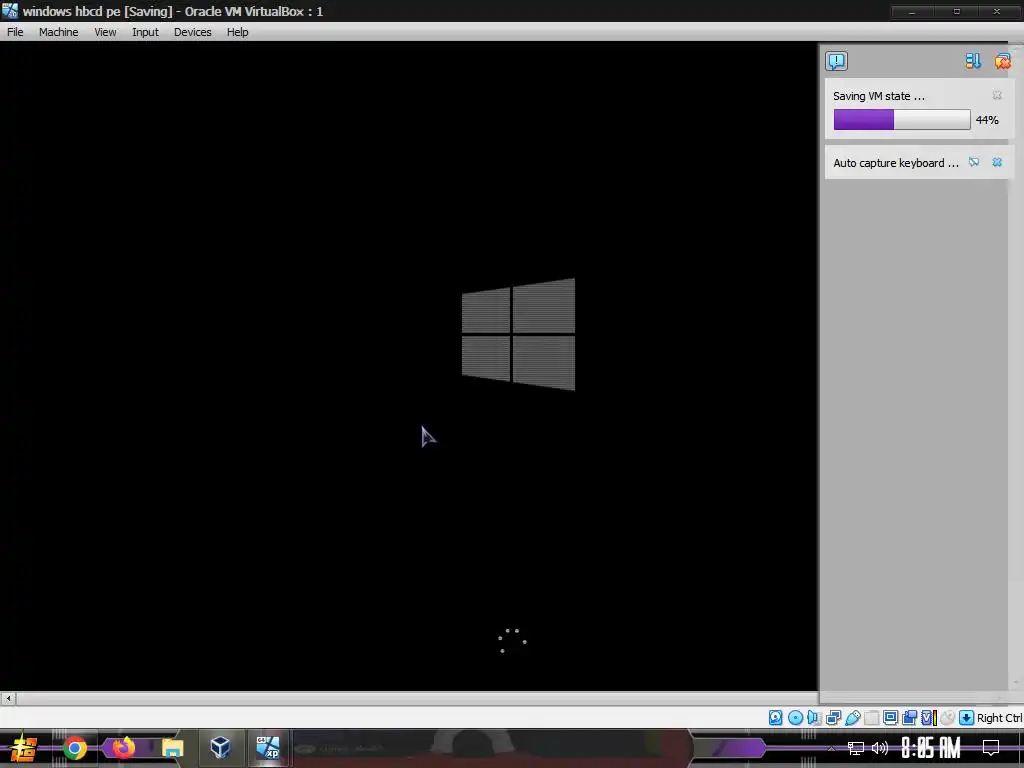Click the optical disk indicator
Image resolution: width=1024 pixels, height=768 pixels.
[x=795, y=718]
